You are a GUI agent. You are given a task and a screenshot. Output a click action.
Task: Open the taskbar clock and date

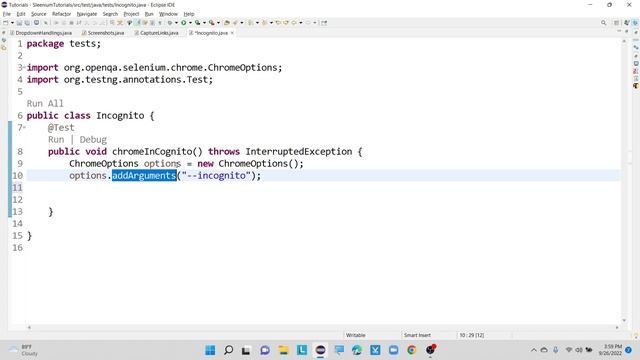610,350
